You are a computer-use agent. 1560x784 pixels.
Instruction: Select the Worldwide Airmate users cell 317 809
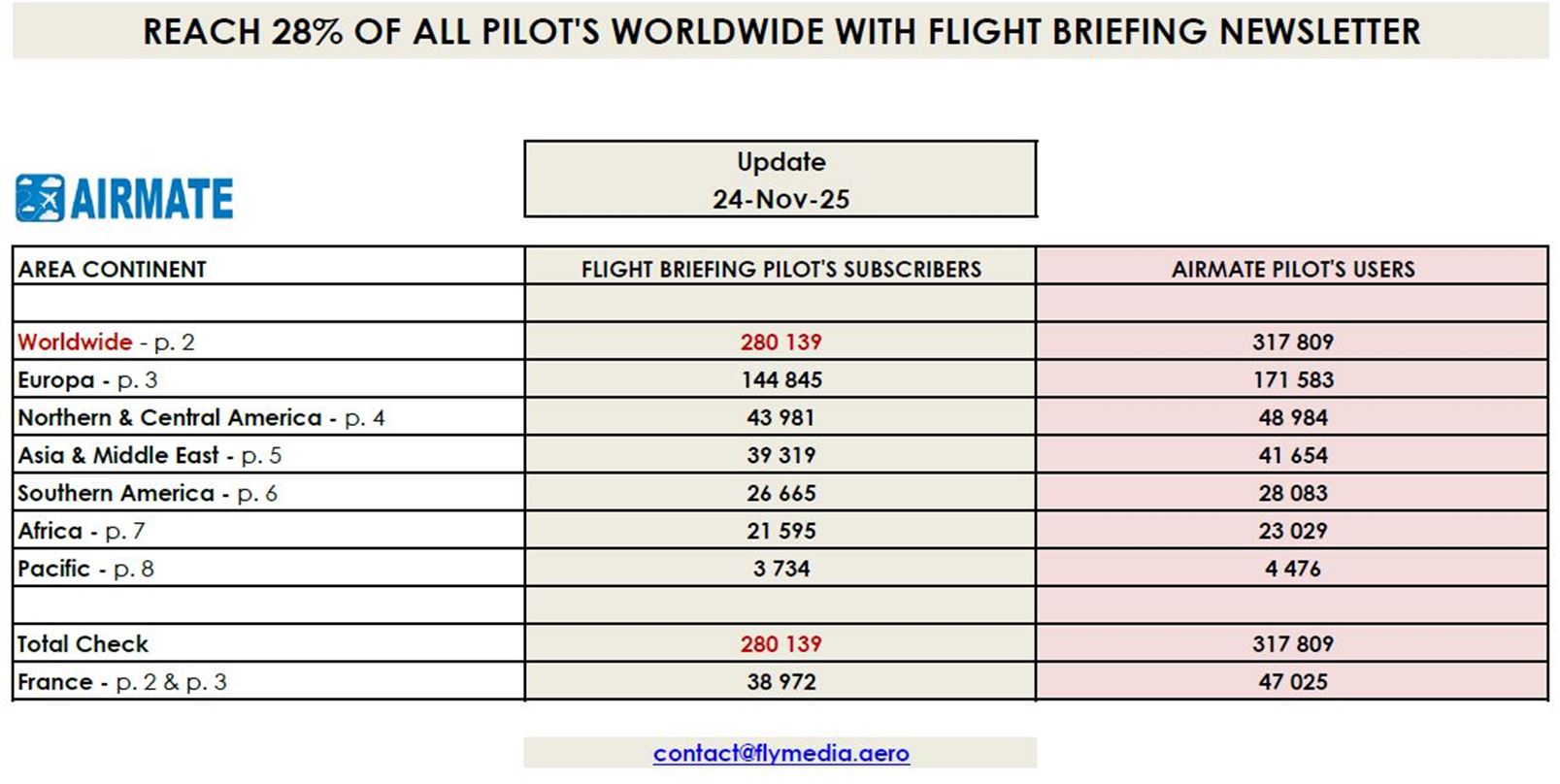pyautogui.click(x=1292, y=342)
